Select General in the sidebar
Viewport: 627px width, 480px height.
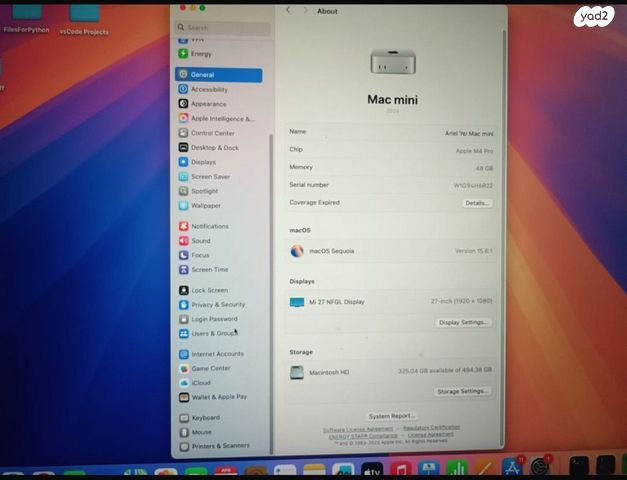219,75
